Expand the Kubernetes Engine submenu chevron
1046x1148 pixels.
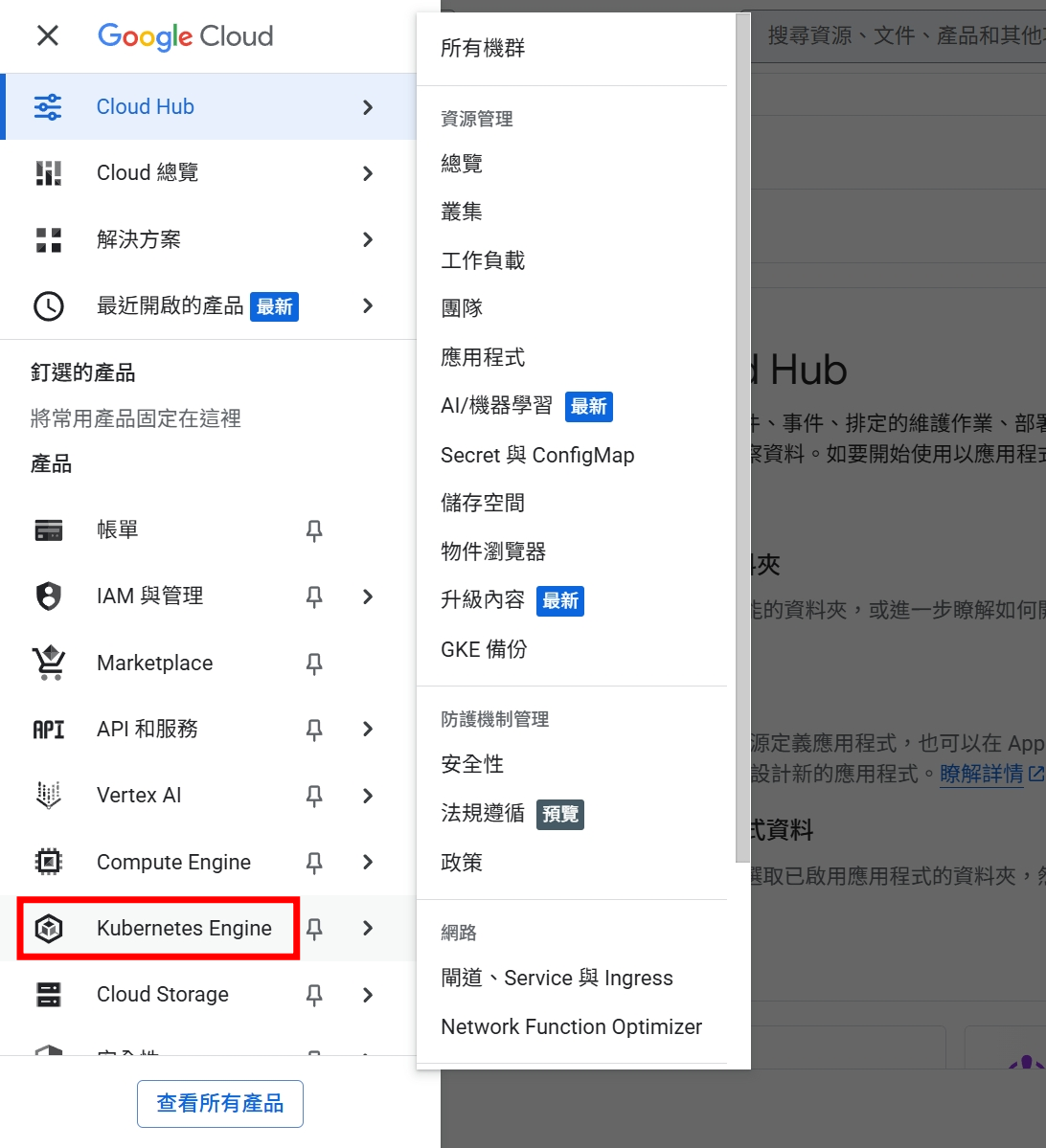(368, 929)
